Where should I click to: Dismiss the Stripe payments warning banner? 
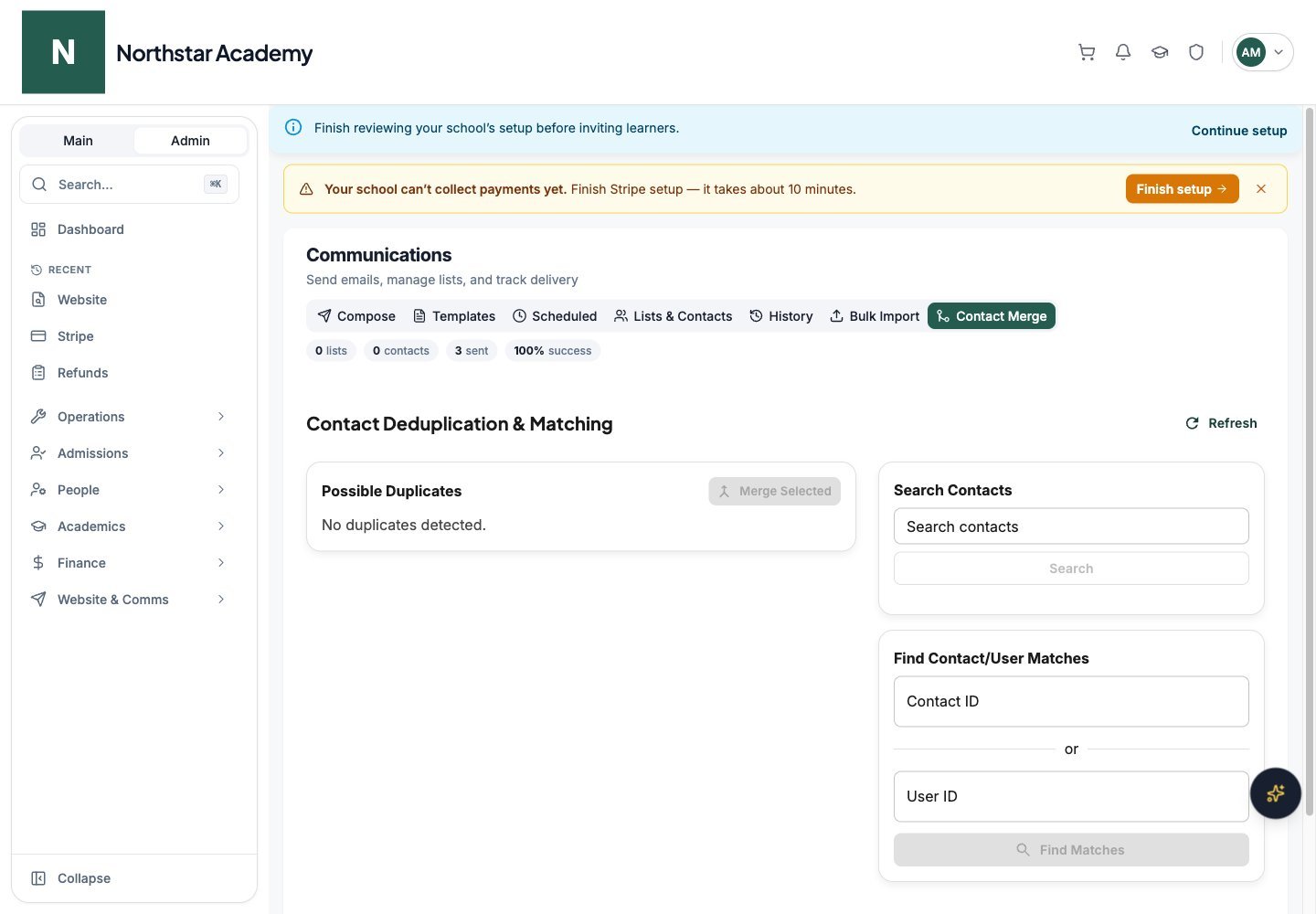(x=1261, y=189)
